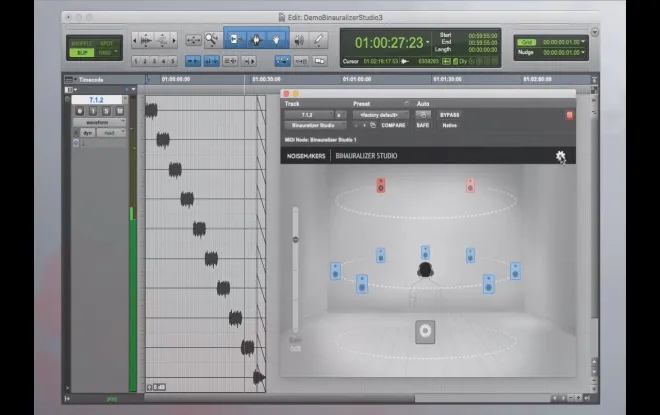The height and width of the screenshot is (415, 660).
Task: Select the front left blue speaker
Action: coord(381,255)
